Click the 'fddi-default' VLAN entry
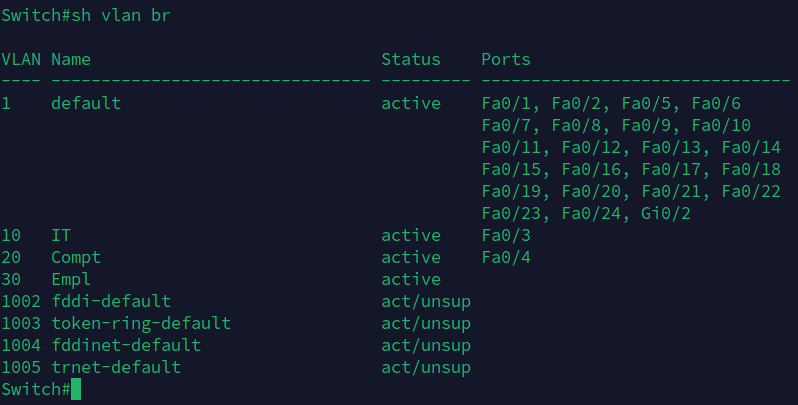Screen dimensions: 798x405 111,301
